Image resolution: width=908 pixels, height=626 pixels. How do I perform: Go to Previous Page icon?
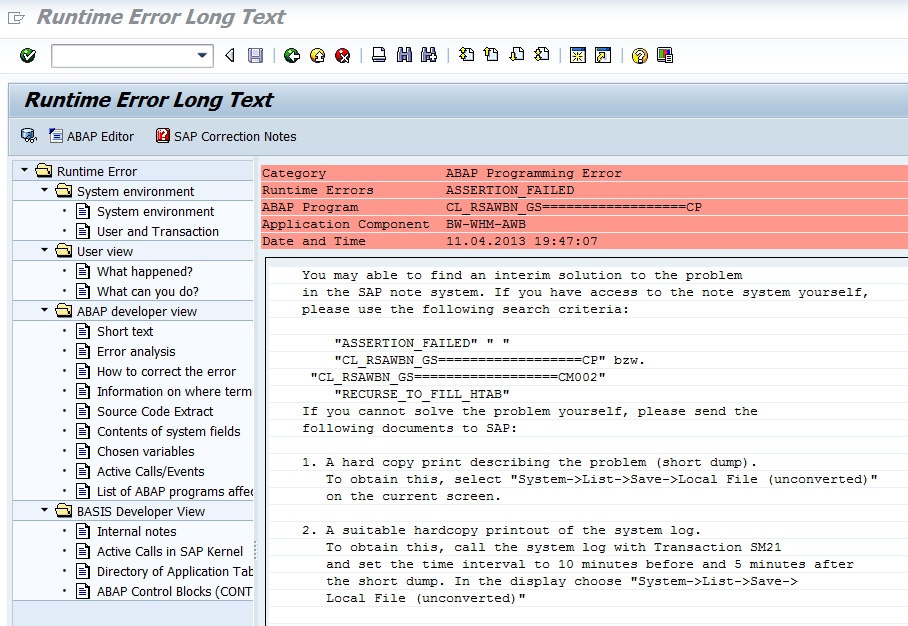[491, 56]
